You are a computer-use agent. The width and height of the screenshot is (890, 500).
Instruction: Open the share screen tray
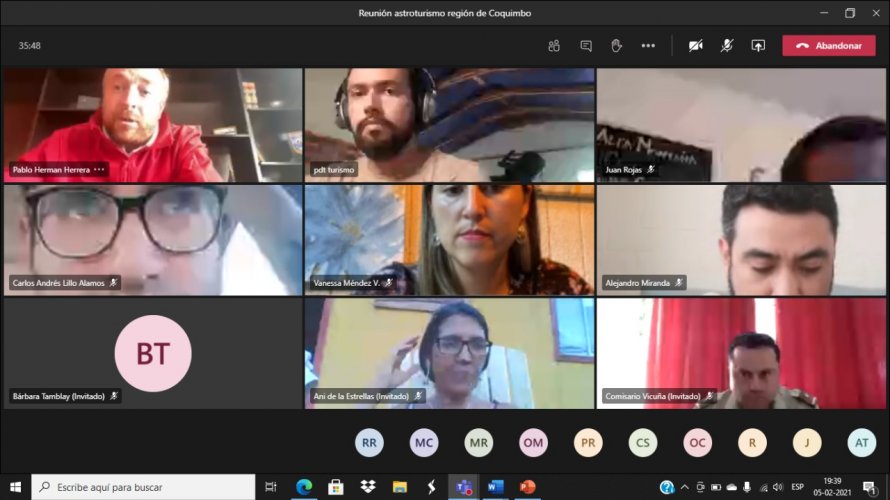click(758, 46)
